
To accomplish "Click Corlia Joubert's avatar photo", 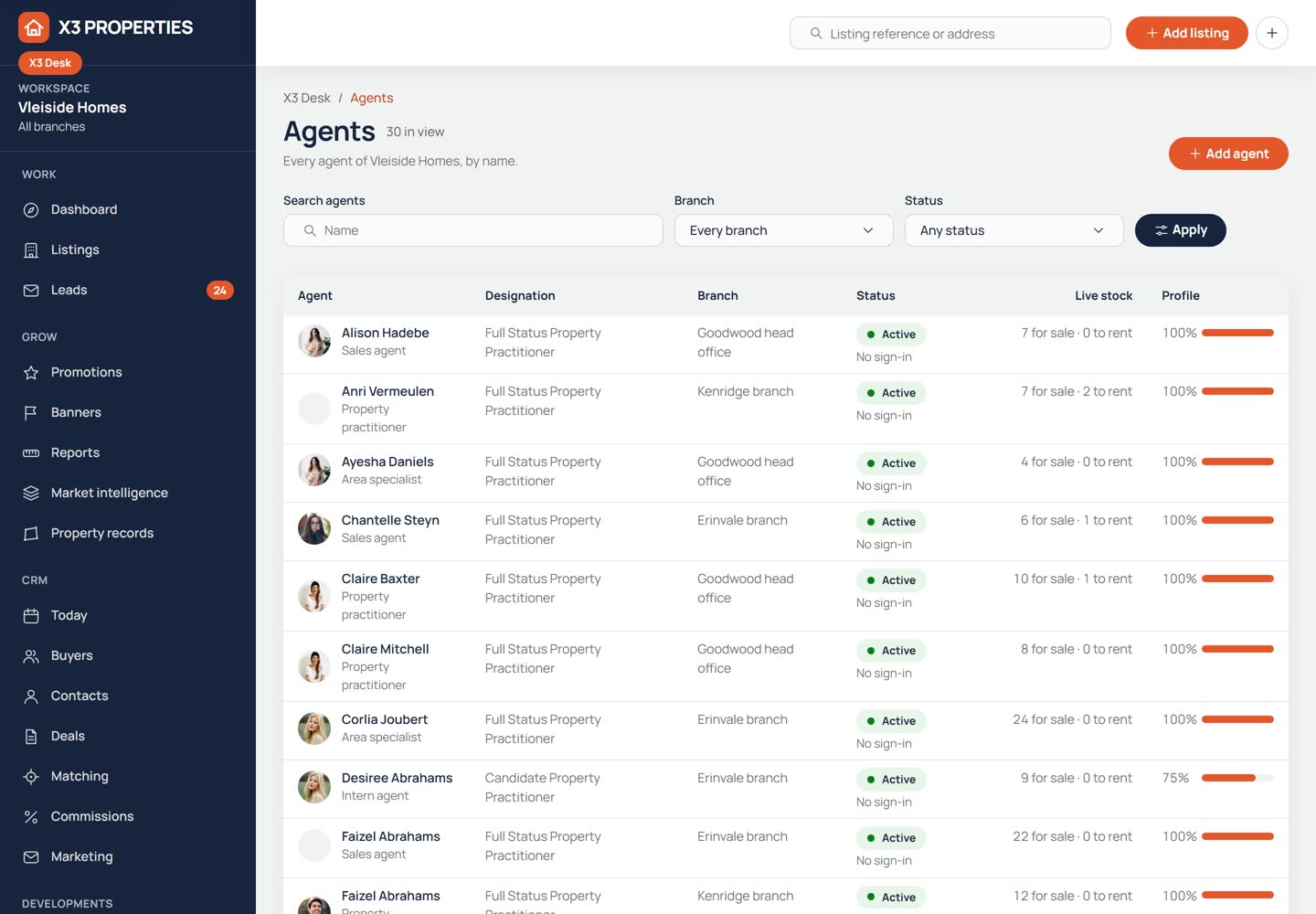I will click(x=314, y=728).
